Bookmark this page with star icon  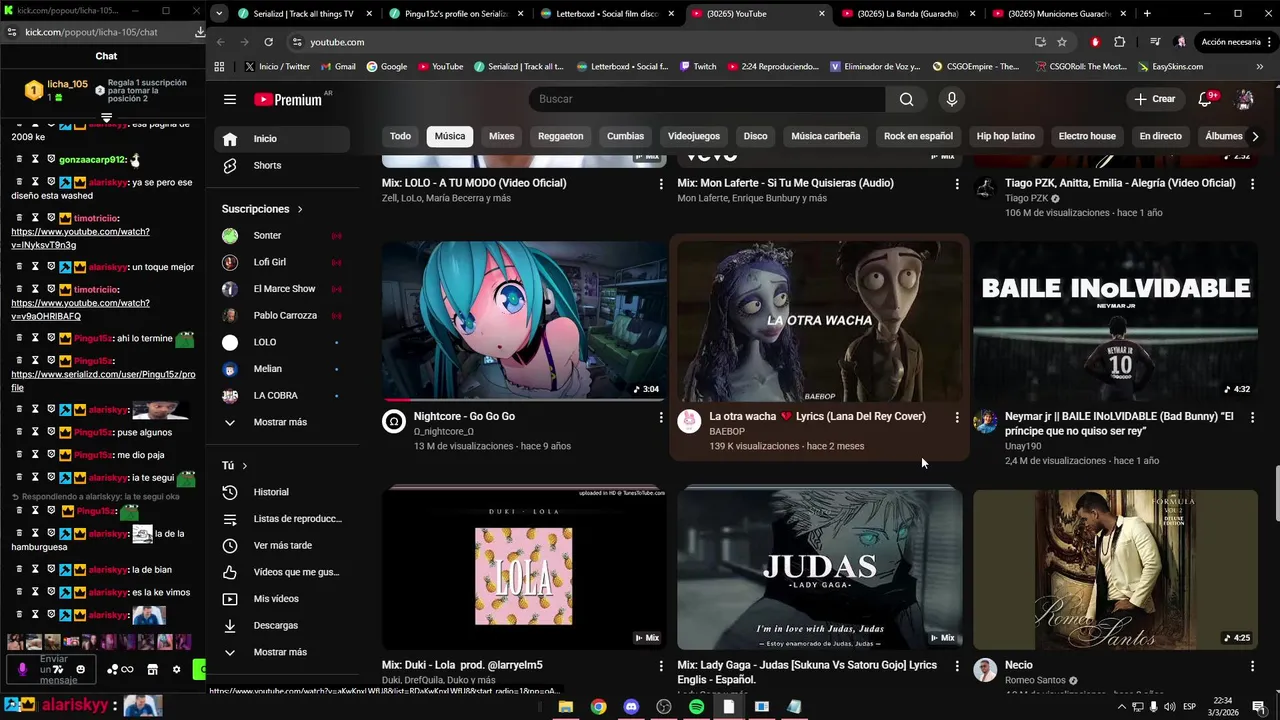pyautogui.click(x=1062, y=42)
